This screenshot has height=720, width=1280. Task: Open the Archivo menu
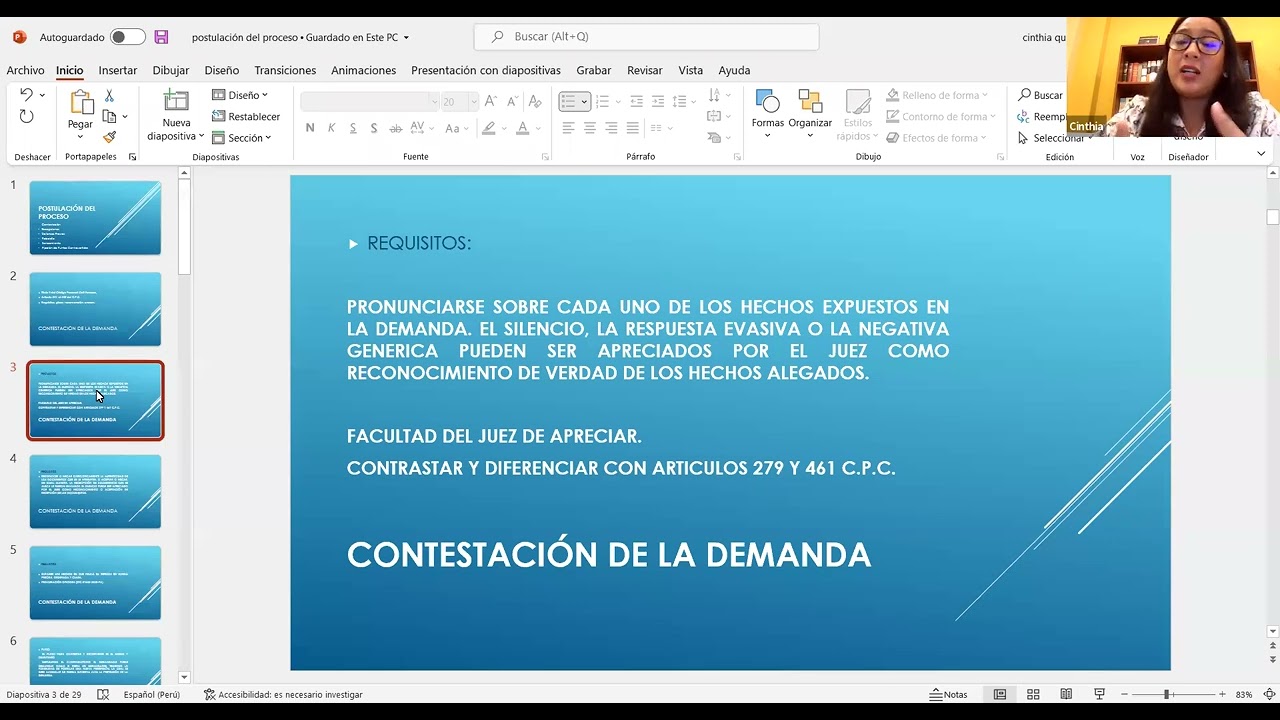tap(25, 70)
